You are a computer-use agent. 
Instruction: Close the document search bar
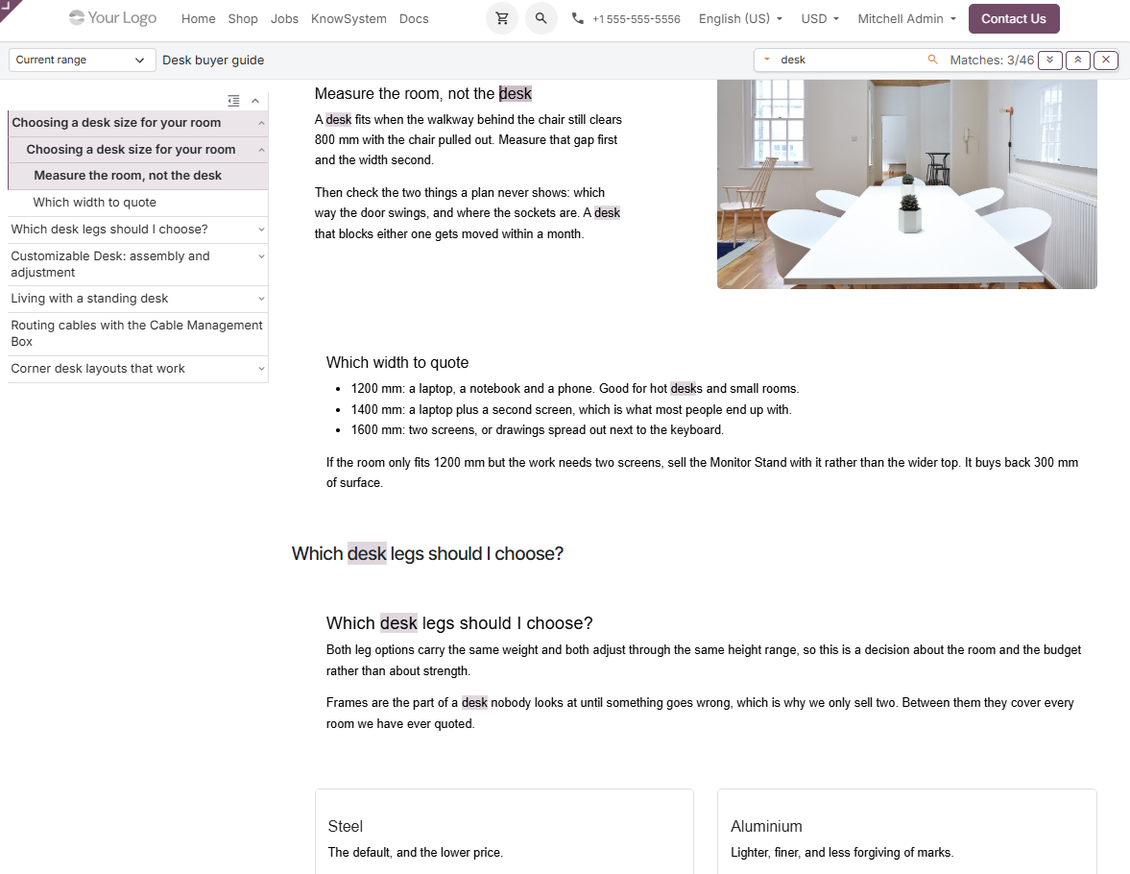coord(1105,60)
